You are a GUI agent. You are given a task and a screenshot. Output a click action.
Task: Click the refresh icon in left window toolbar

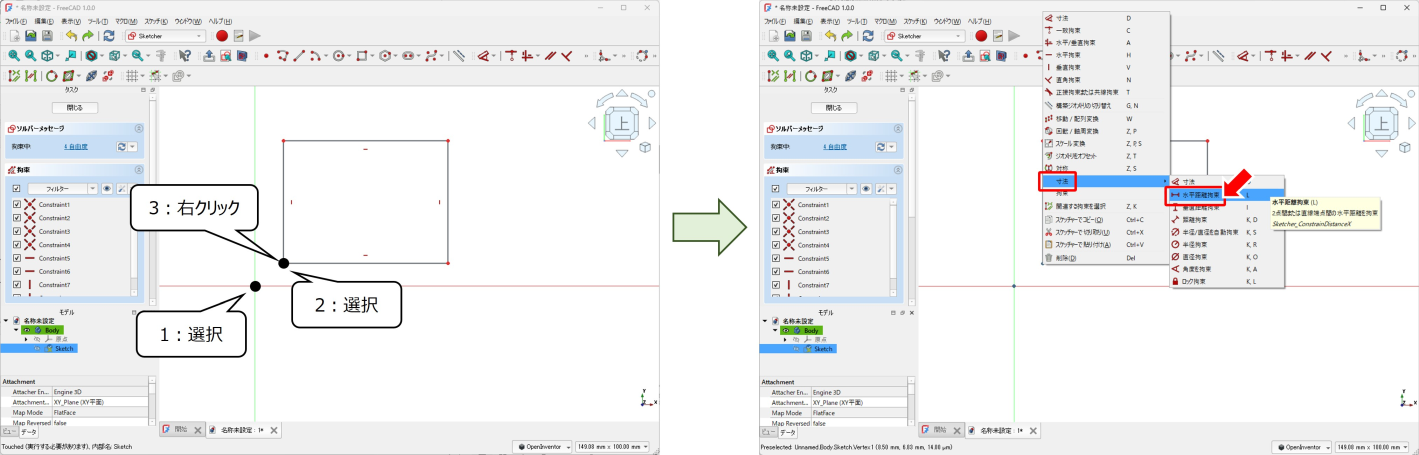click(x=108, y=35)
